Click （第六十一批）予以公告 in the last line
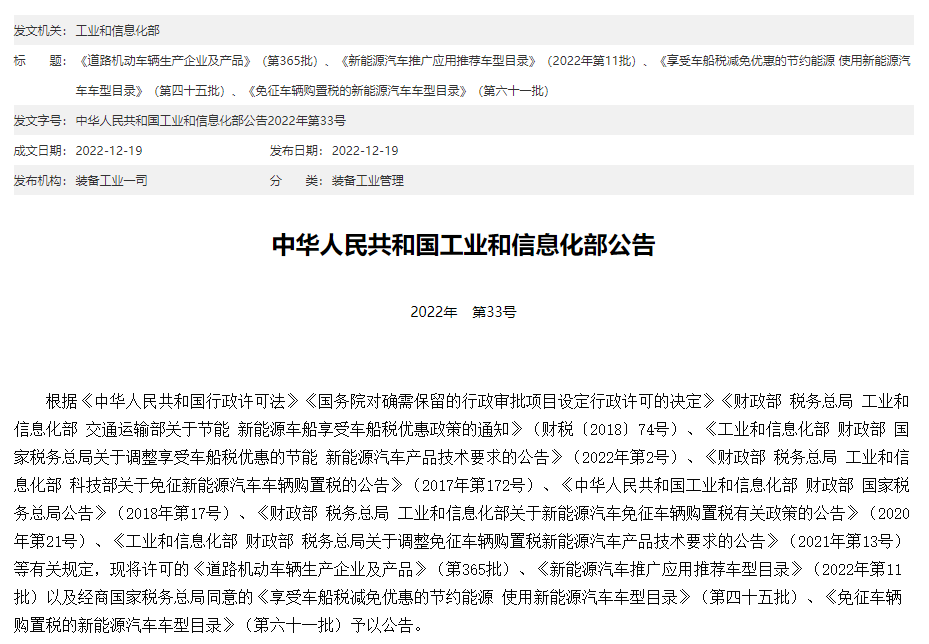This screenshot has height=644, width=929. (326, 627)
